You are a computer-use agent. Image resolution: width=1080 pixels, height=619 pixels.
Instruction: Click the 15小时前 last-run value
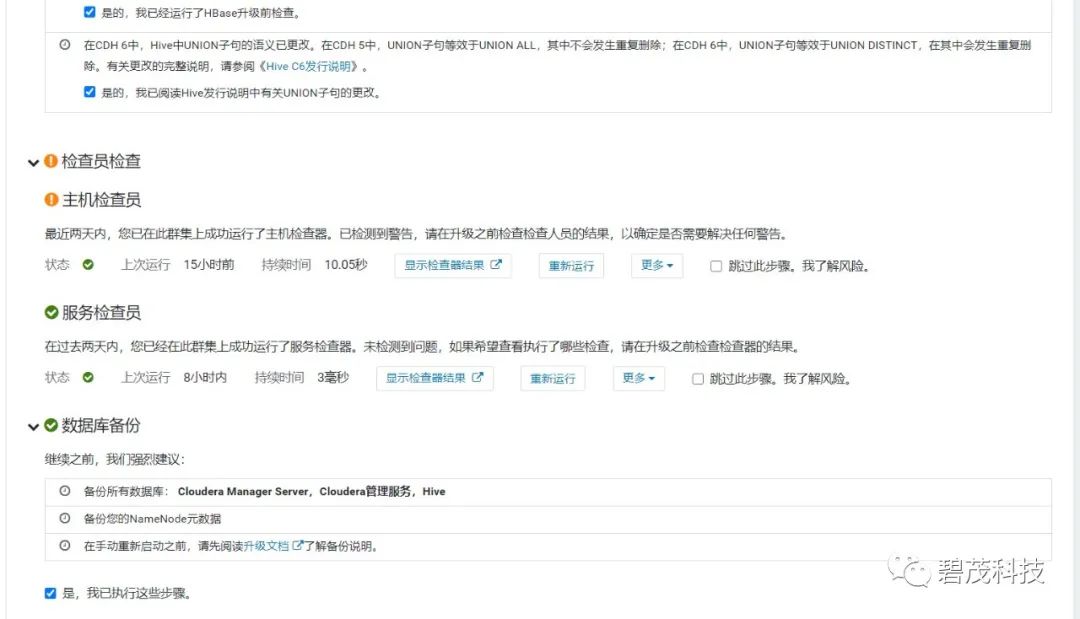209,265
